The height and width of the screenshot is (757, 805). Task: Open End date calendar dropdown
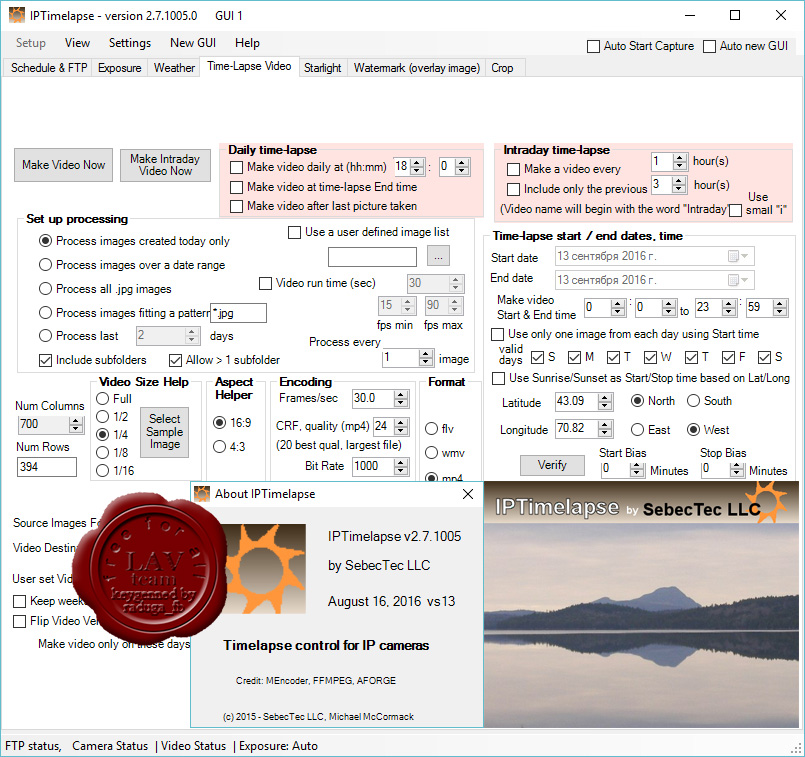739,280
